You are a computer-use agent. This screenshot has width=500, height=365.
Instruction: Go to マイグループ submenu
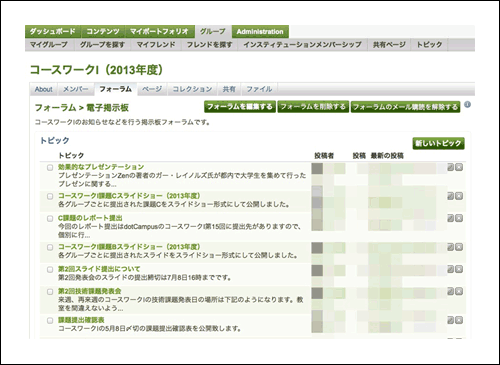[x=49, y=45]
